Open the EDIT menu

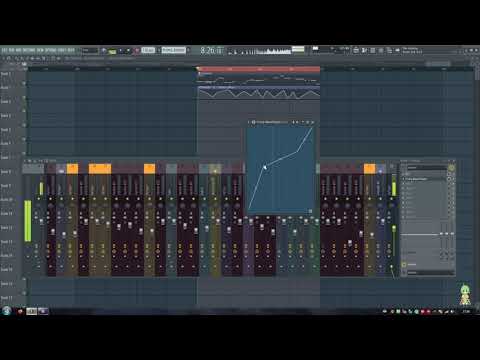tap(11, 50)
